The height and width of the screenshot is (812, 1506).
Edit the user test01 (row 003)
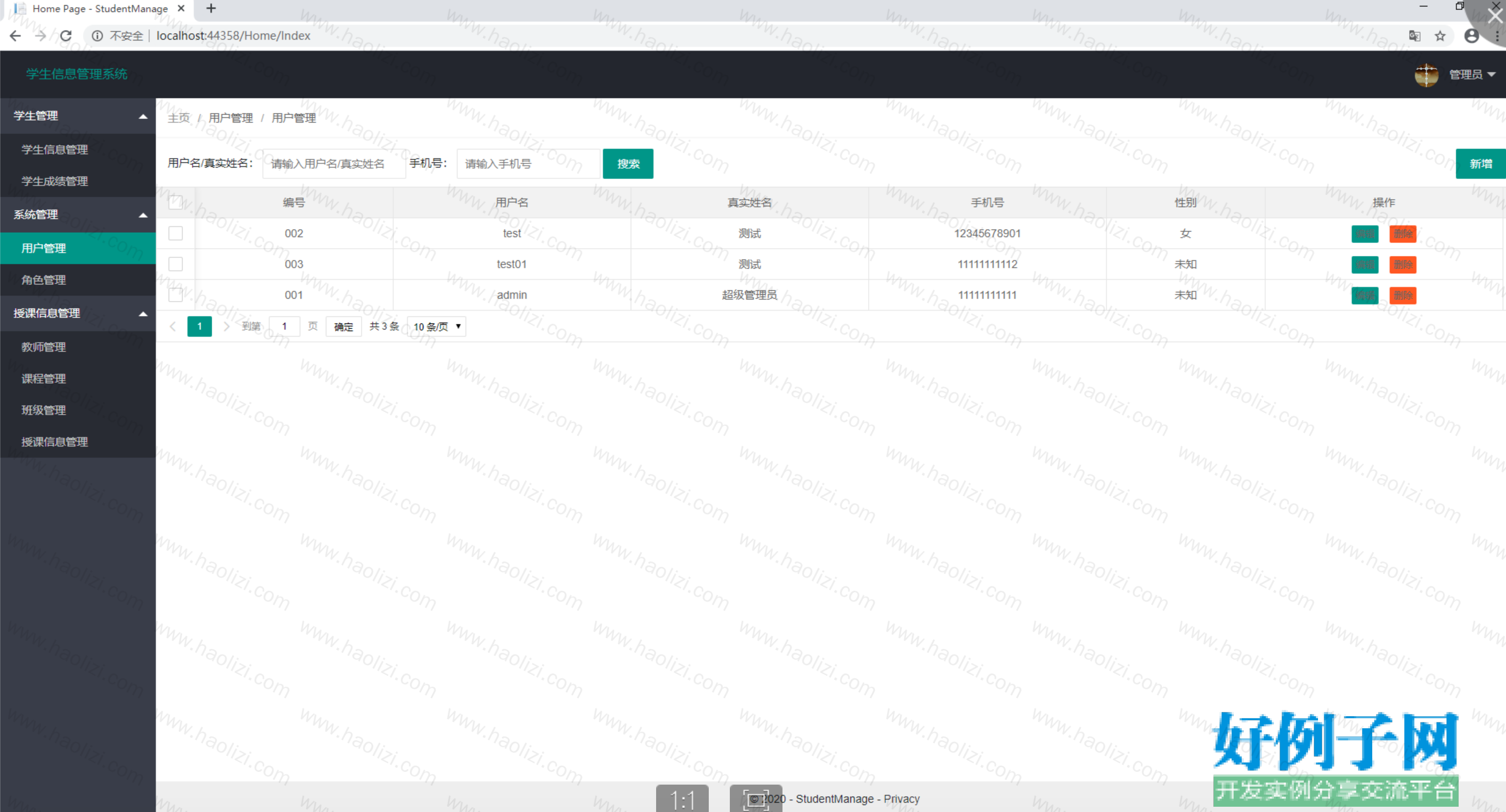pyautogui.click(x=1364, y=265)
